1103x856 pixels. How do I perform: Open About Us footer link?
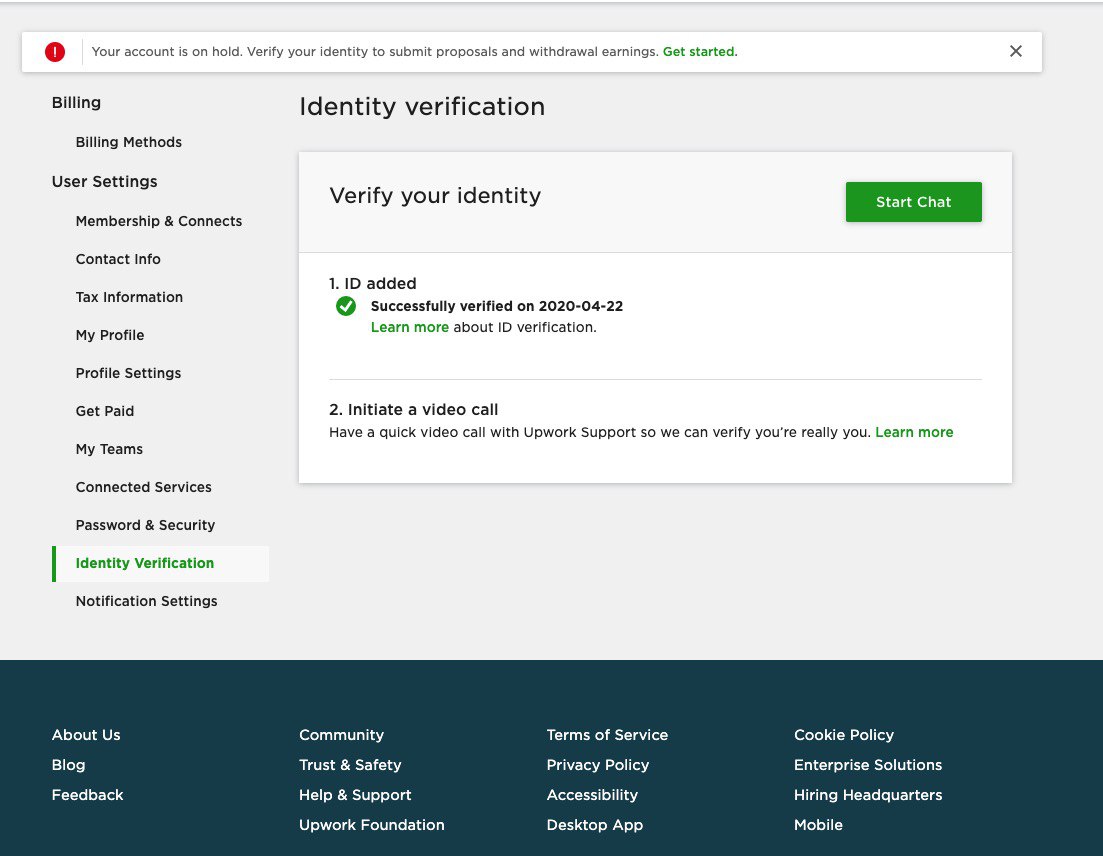[x=86, y=735]
